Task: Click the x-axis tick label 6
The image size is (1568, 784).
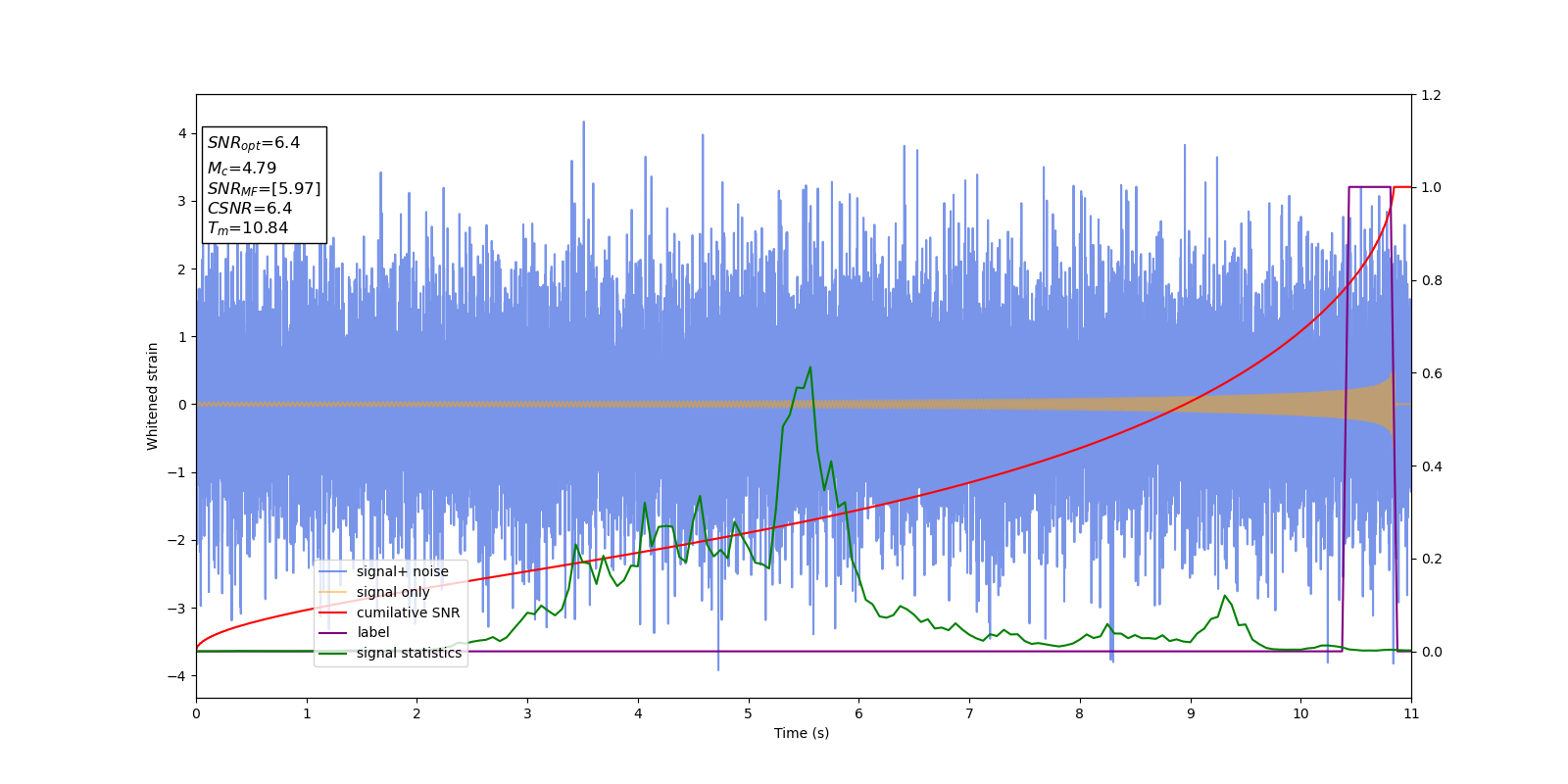Action: pyautogui.click(x=858, y=713)
